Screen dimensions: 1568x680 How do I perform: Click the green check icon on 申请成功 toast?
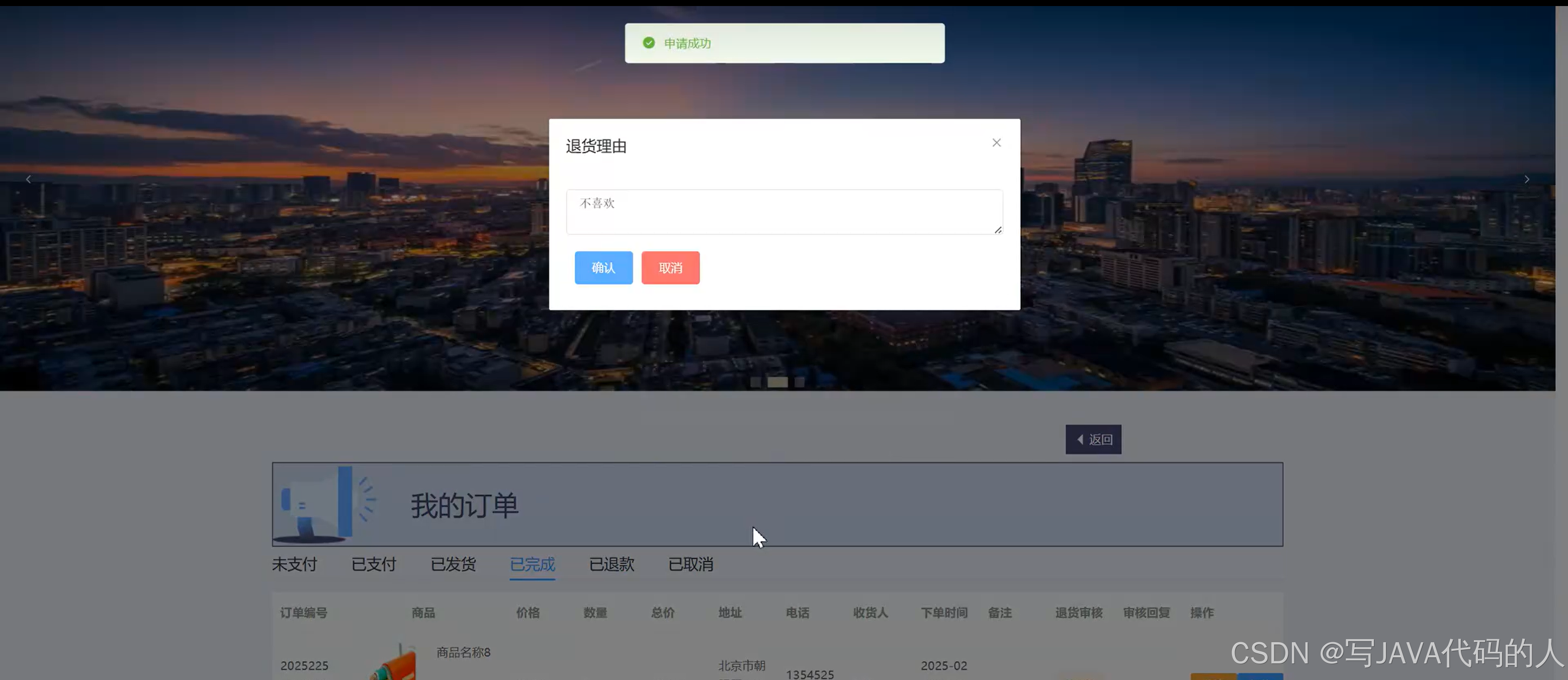click(x=648, y=43)
